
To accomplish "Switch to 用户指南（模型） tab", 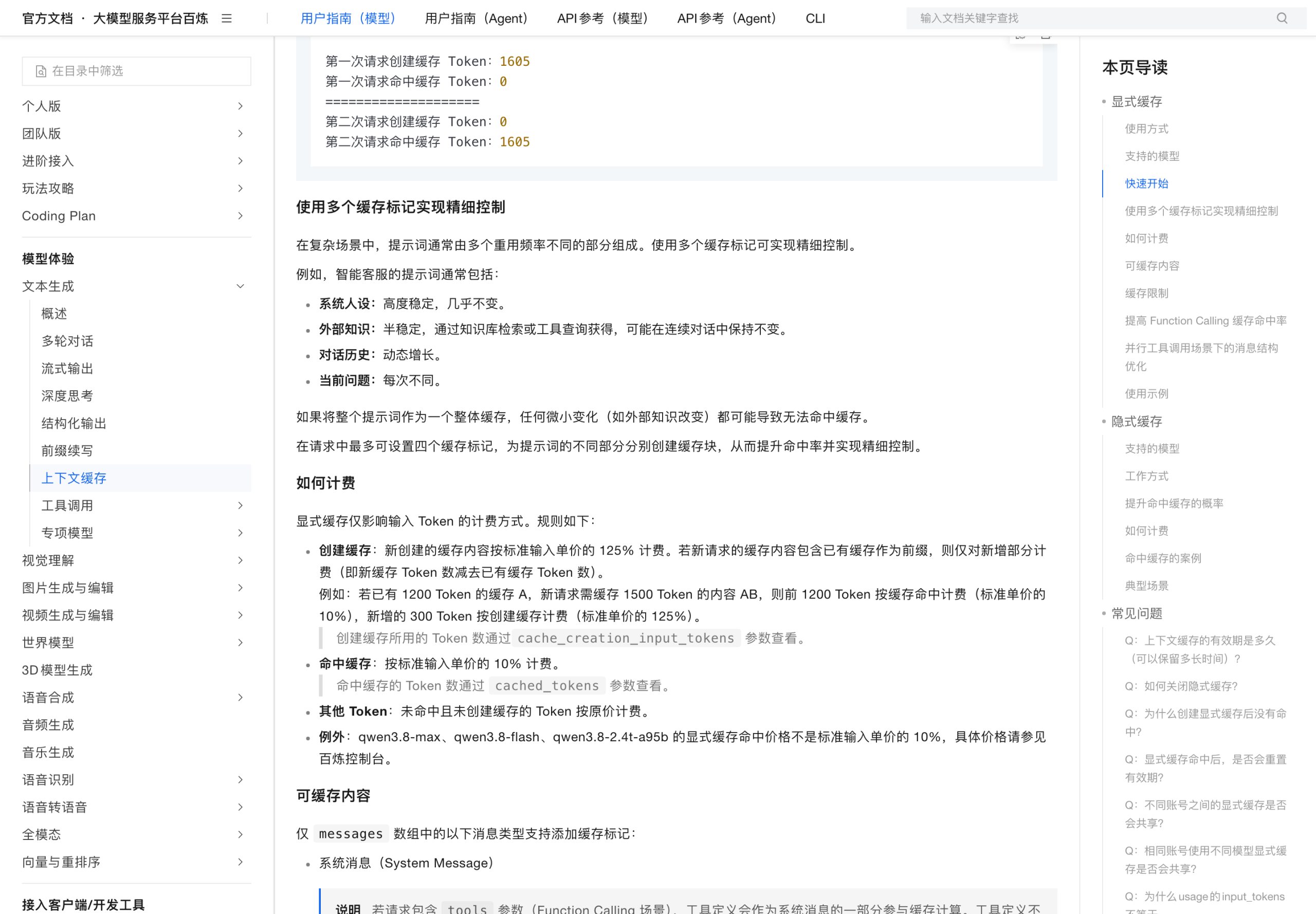I will tap(348, 19).
